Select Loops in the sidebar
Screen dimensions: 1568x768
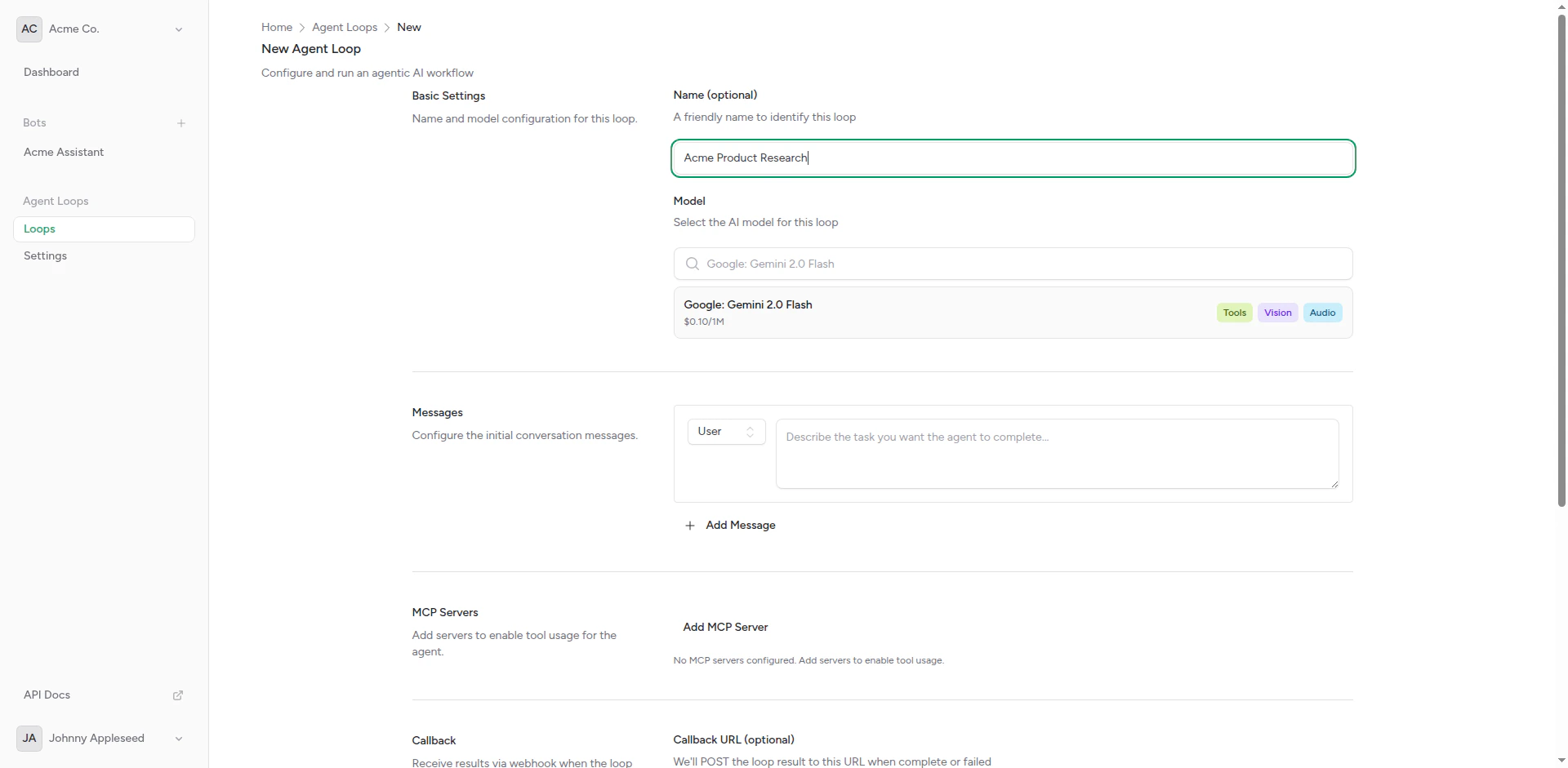[104, 229]
